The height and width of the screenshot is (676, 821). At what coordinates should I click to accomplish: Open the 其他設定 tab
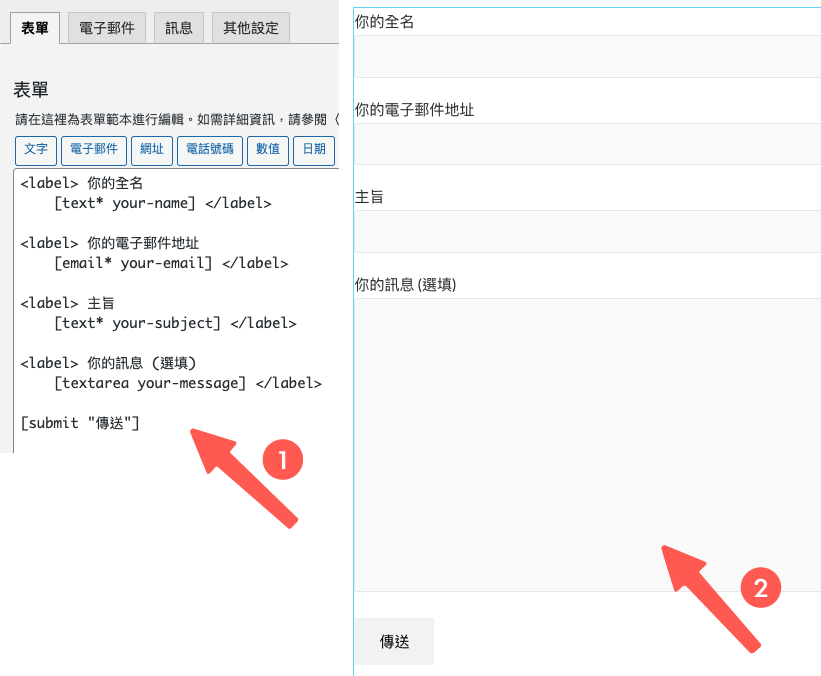pyautogui.click(x=251, y=28)
